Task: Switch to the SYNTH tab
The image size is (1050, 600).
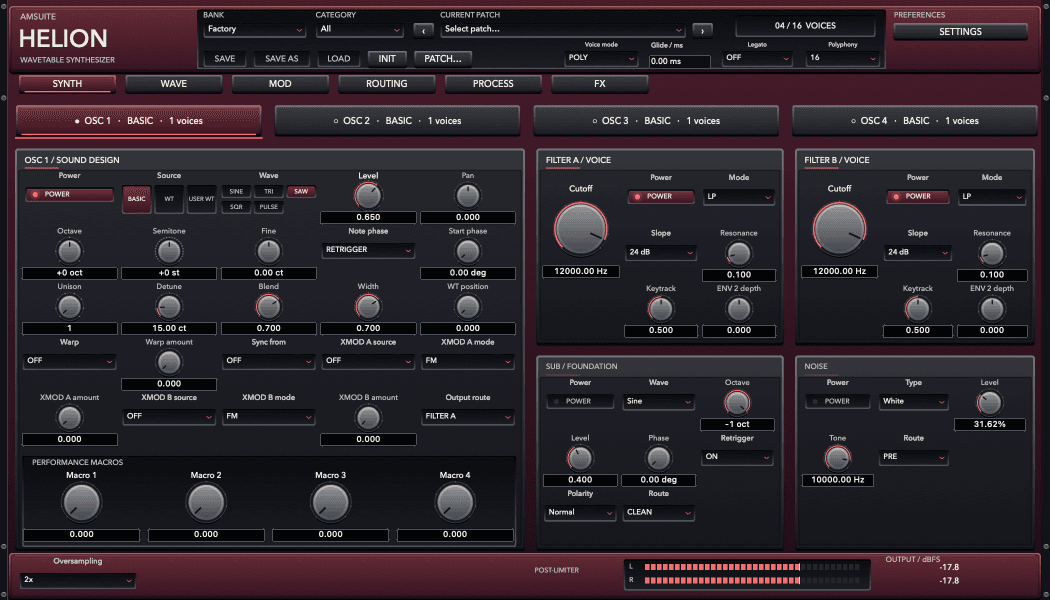Action: click(x=67, y=84)
